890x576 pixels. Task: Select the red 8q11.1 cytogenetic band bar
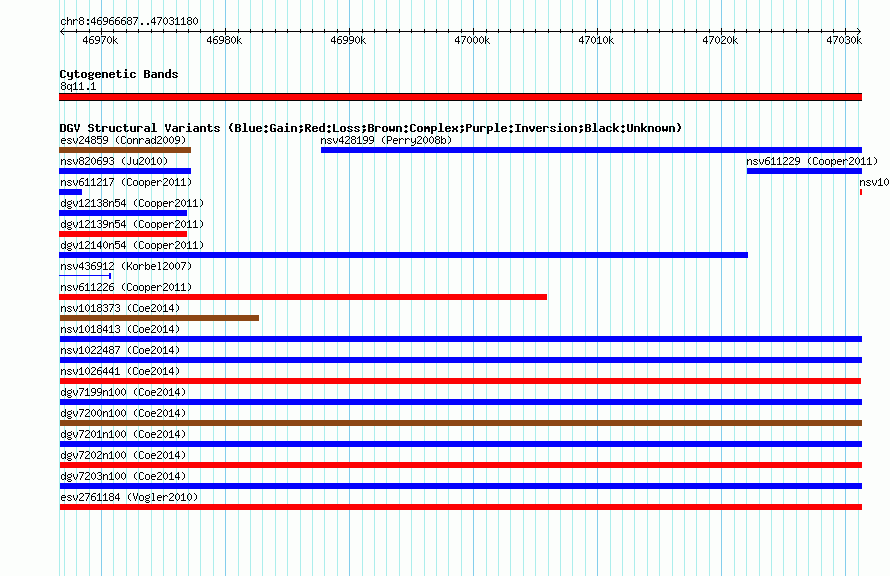pyautogui.click(x=460, y=97)
